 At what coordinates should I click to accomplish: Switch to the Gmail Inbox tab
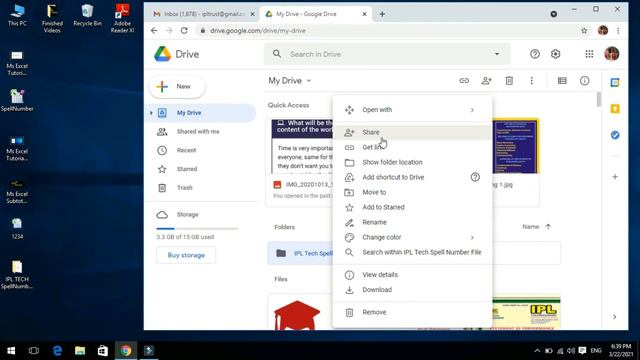[202, 14]
